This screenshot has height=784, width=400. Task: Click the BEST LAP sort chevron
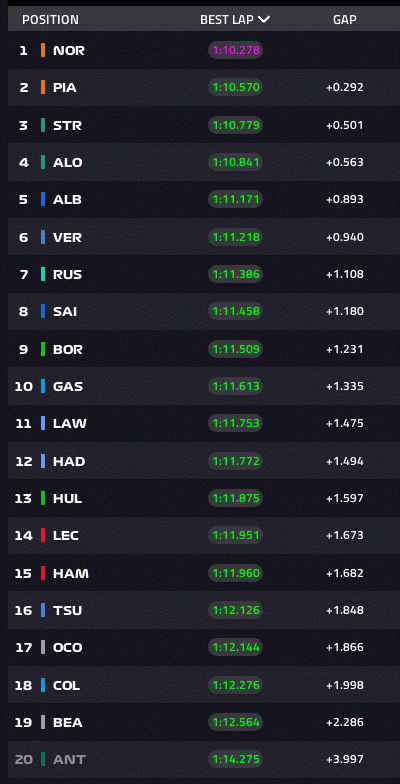coord(264,20)
